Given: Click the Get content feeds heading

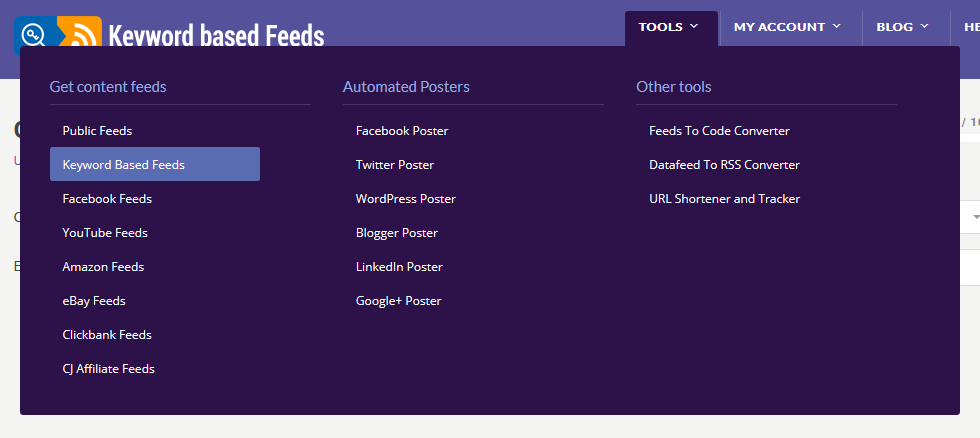Looking at the screenshot, I should (x=108, y=87).
